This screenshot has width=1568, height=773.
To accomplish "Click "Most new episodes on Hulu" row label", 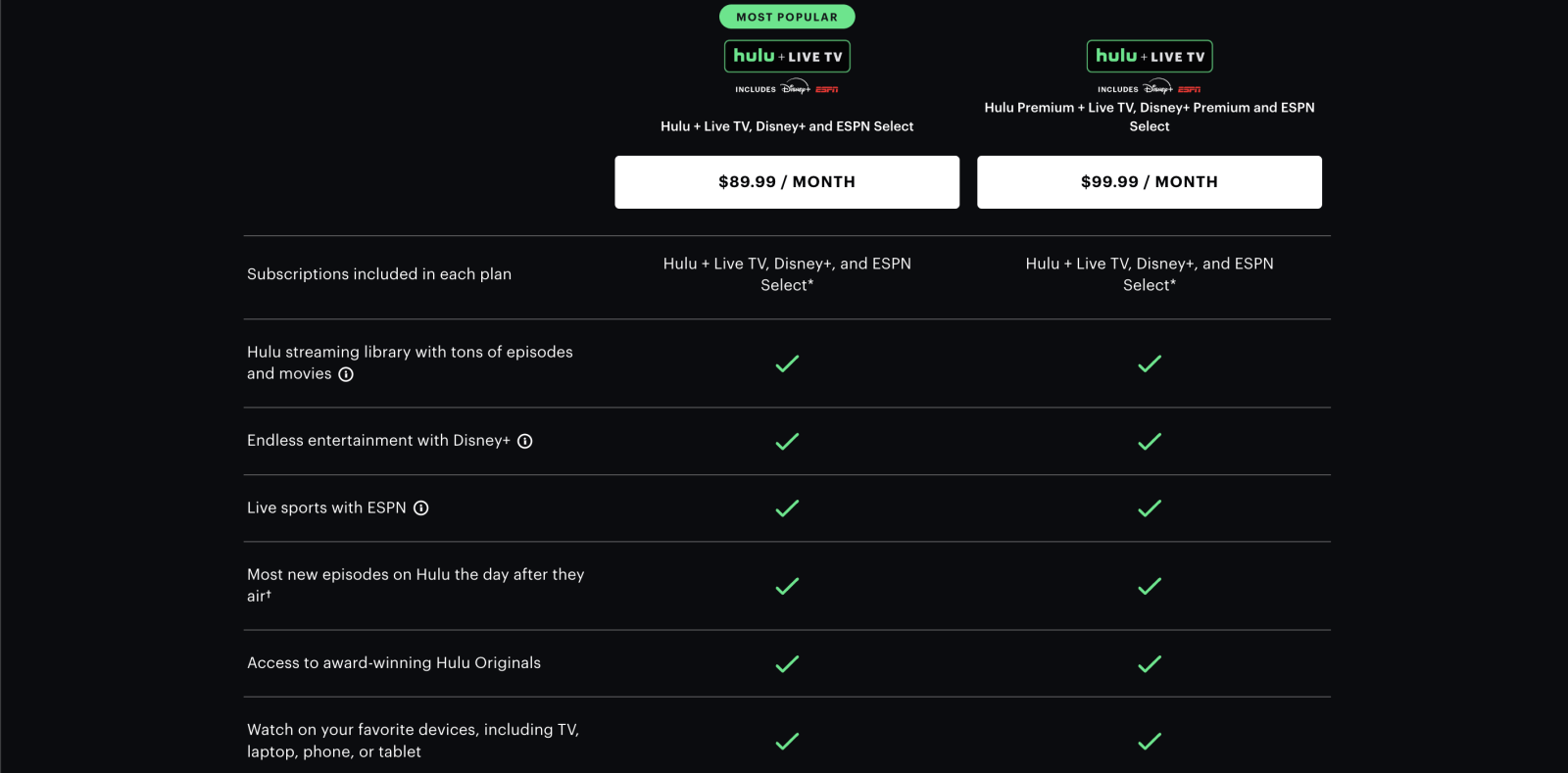I will pyautogui.click(x=416, y=585).
